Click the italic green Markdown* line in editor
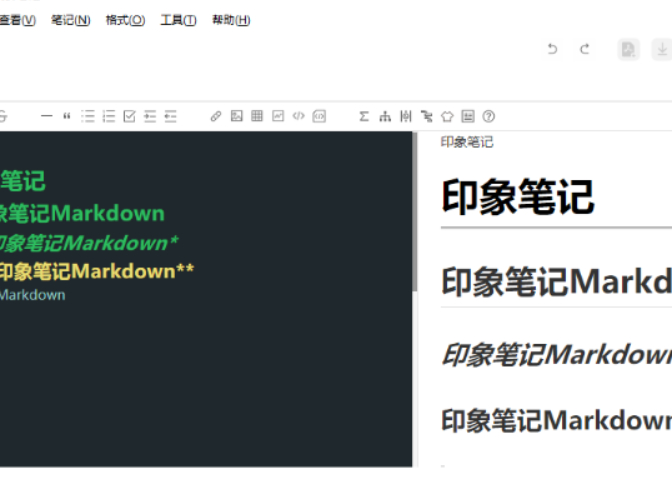Viewport: 672px width, 504px height. [x=89, y=243]
